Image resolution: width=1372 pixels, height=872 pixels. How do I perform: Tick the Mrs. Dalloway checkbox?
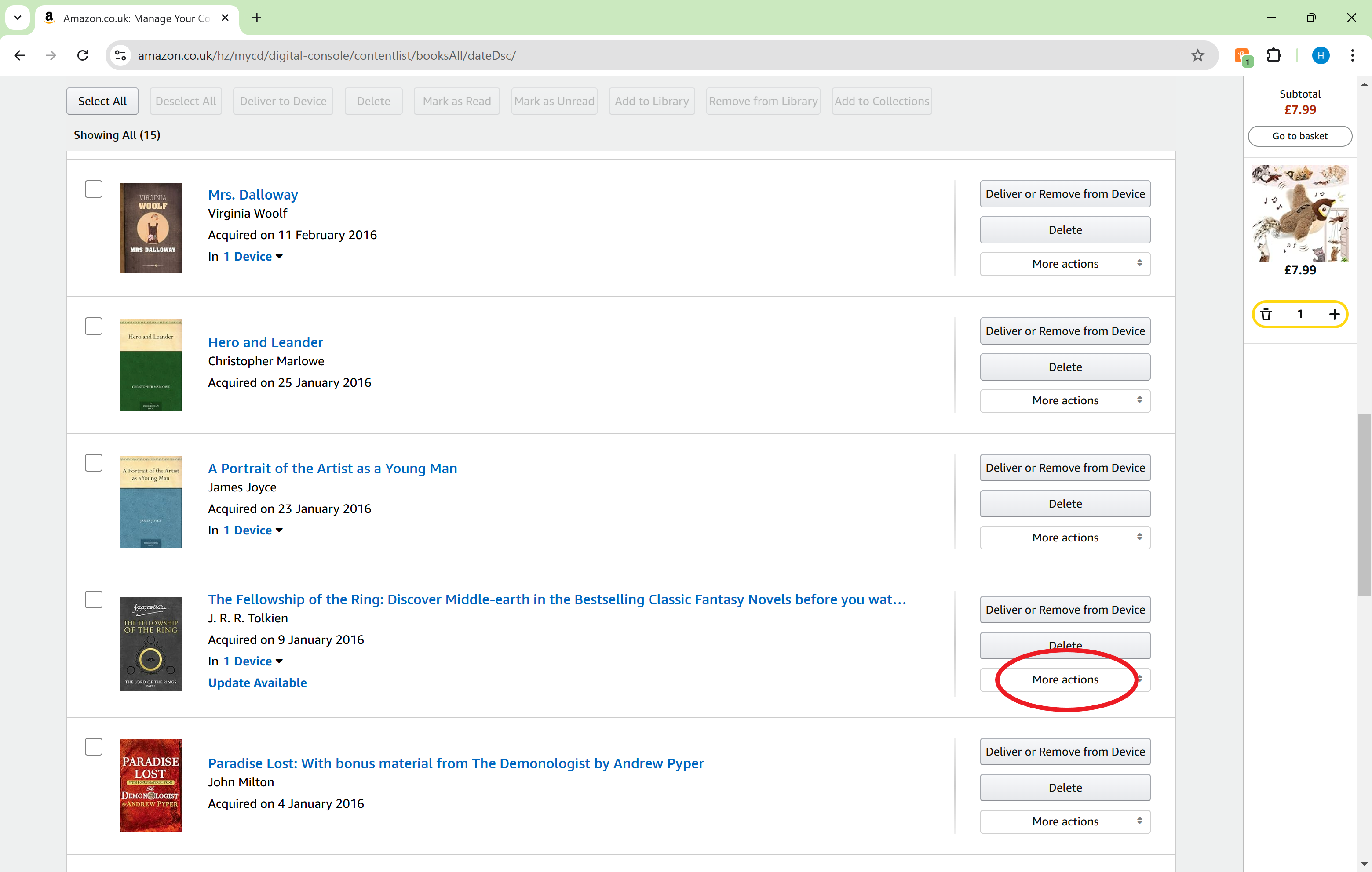(93, 189)
